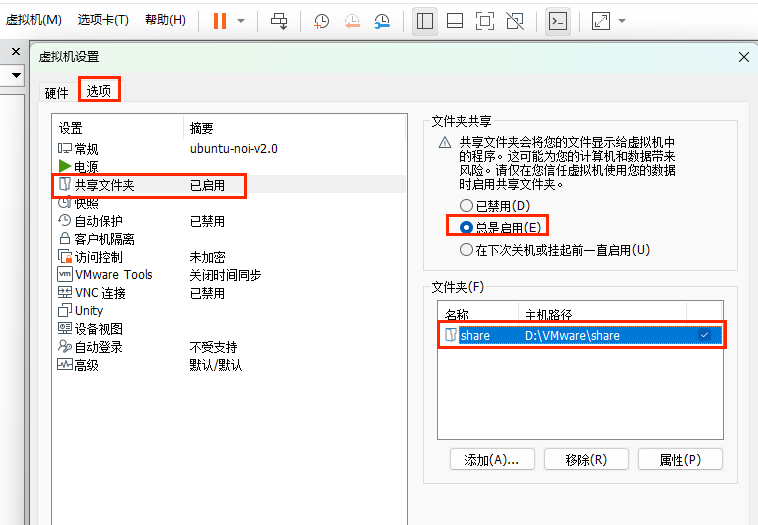The width and height of the screenshot is (758, 525).
Task: Click the Send Ctrl+Alt+Del toolbar icon
Action: (x=279, y=21)
